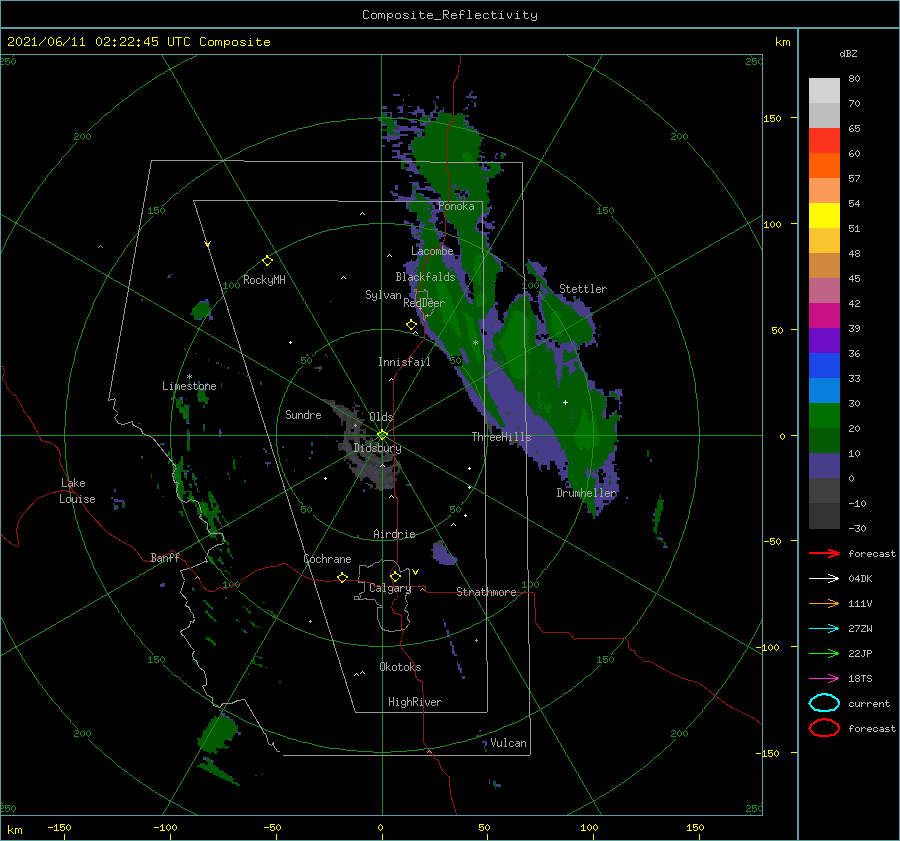This screenshot has width=900, height=841.
Task: Click the red forecast arrow in legend
Action: pyautogui.click(x=824, y=553)
